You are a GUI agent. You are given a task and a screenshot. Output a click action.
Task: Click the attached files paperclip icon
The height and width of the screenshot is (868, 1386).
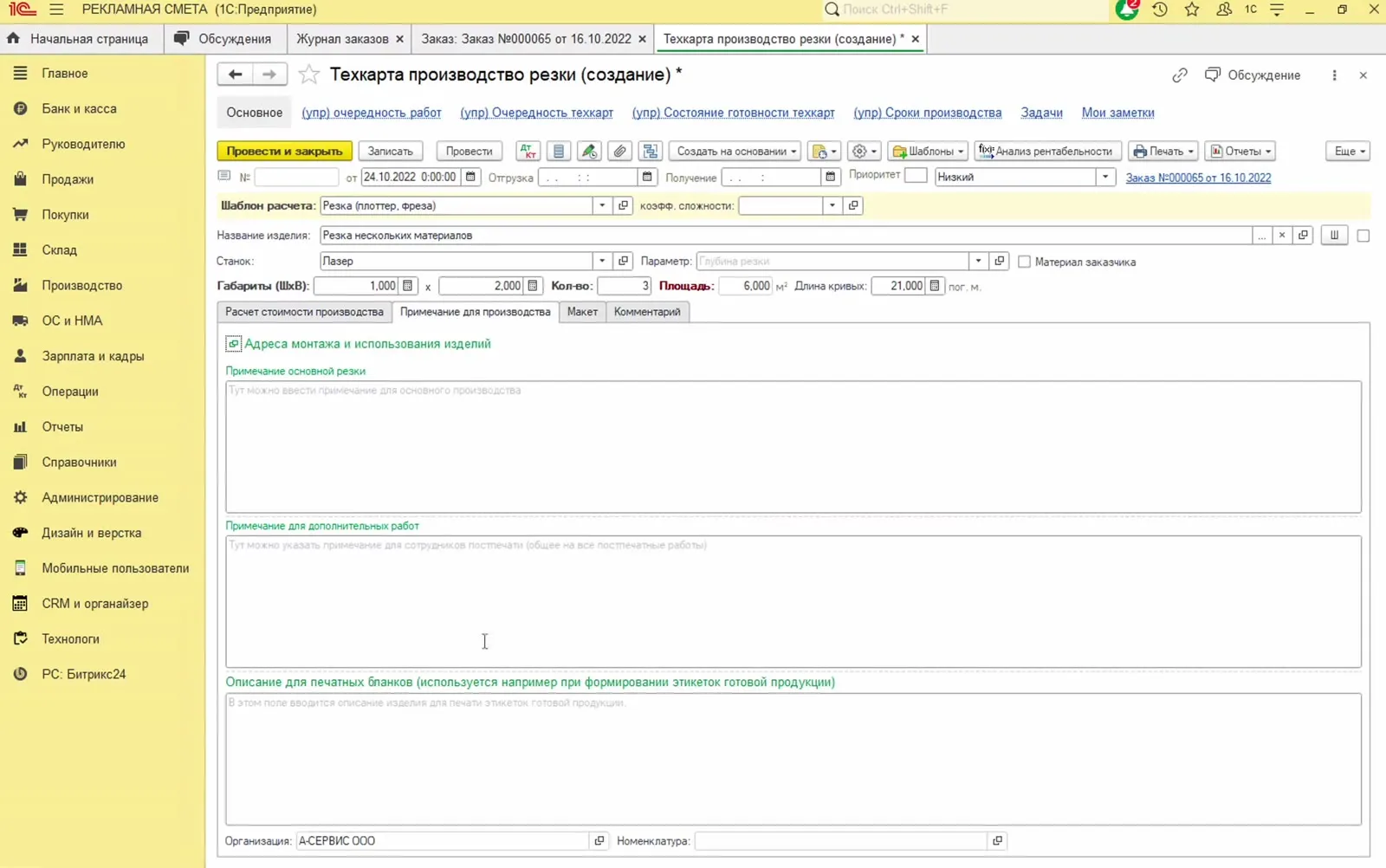[x=619, y=151]
